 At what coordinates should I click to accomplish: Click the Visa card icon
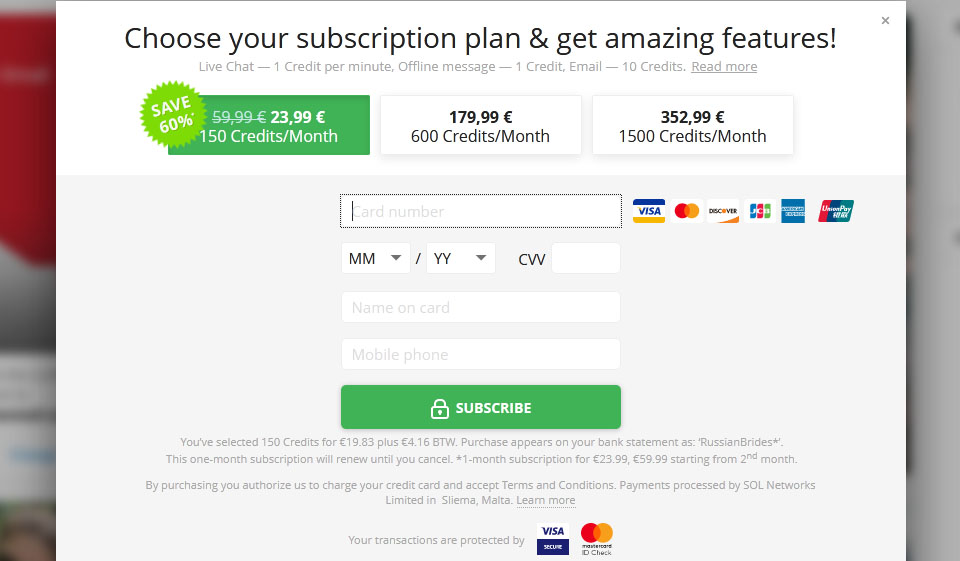[649, 211]
